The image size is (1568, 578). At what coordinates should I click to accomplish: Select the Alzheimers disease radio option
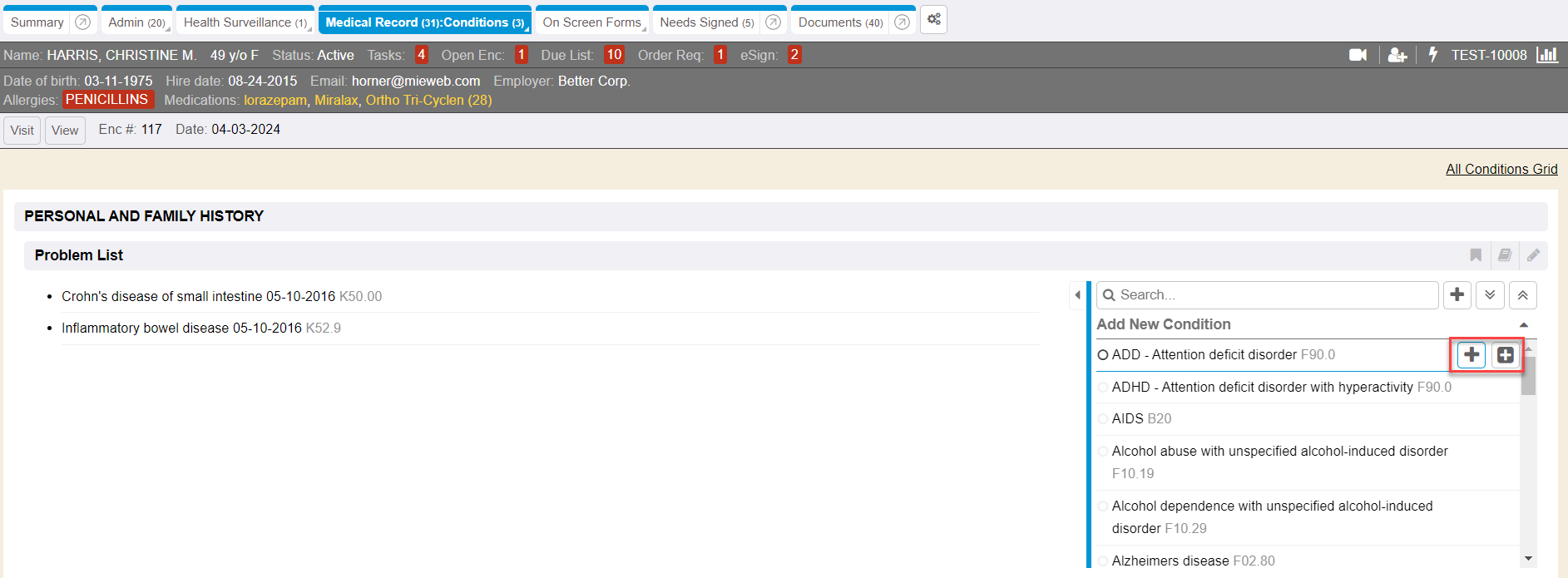pos(1103,561)
